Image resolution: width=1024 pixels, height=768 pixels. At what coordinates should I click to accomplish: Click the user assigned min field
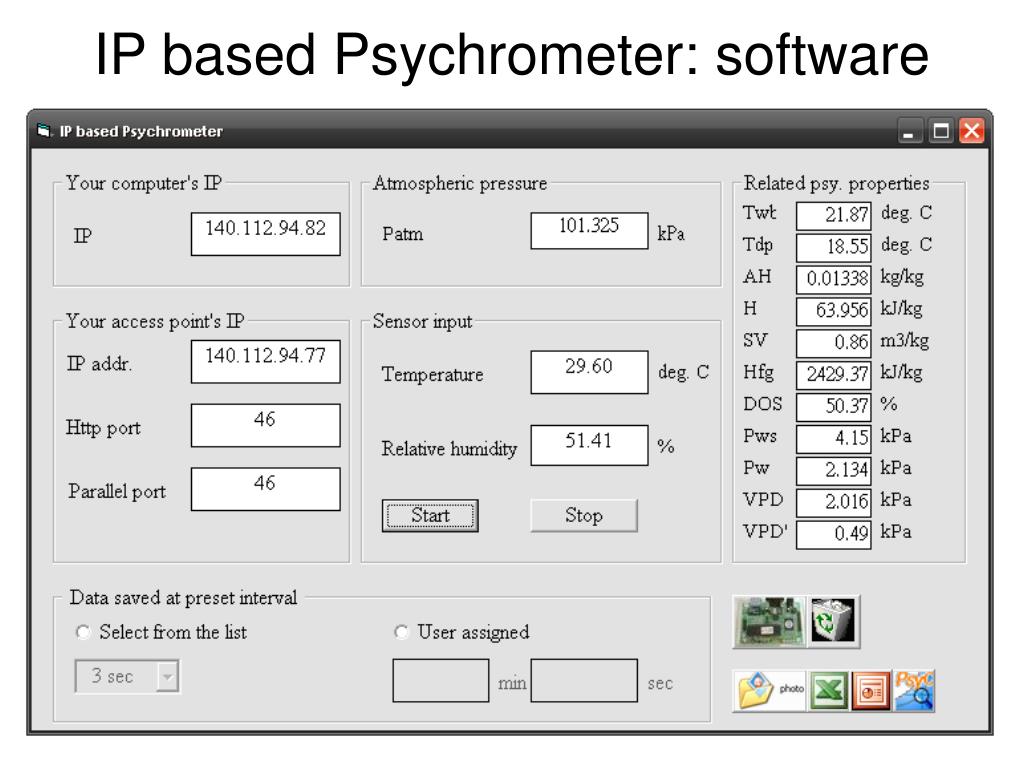[x=441, y=680]
